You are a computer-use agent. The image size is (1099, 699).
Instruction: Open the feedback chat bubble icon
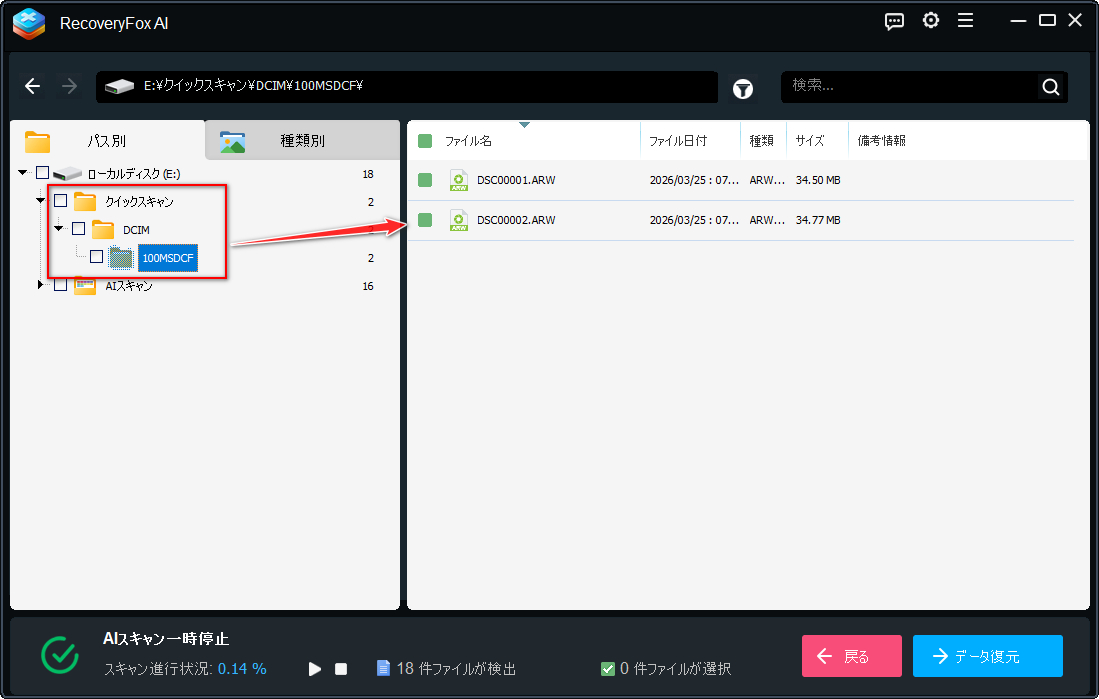[x=894, y=22]
